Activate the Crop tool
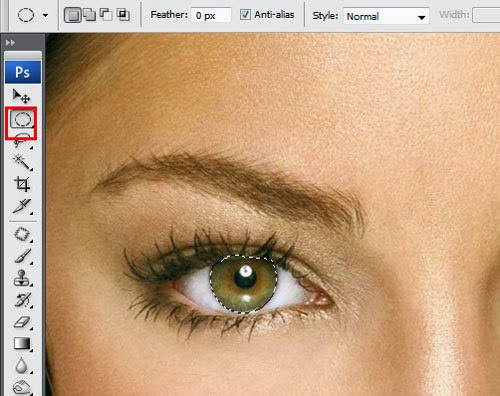This screenshot has height=396, width=500. coord(22,184)
